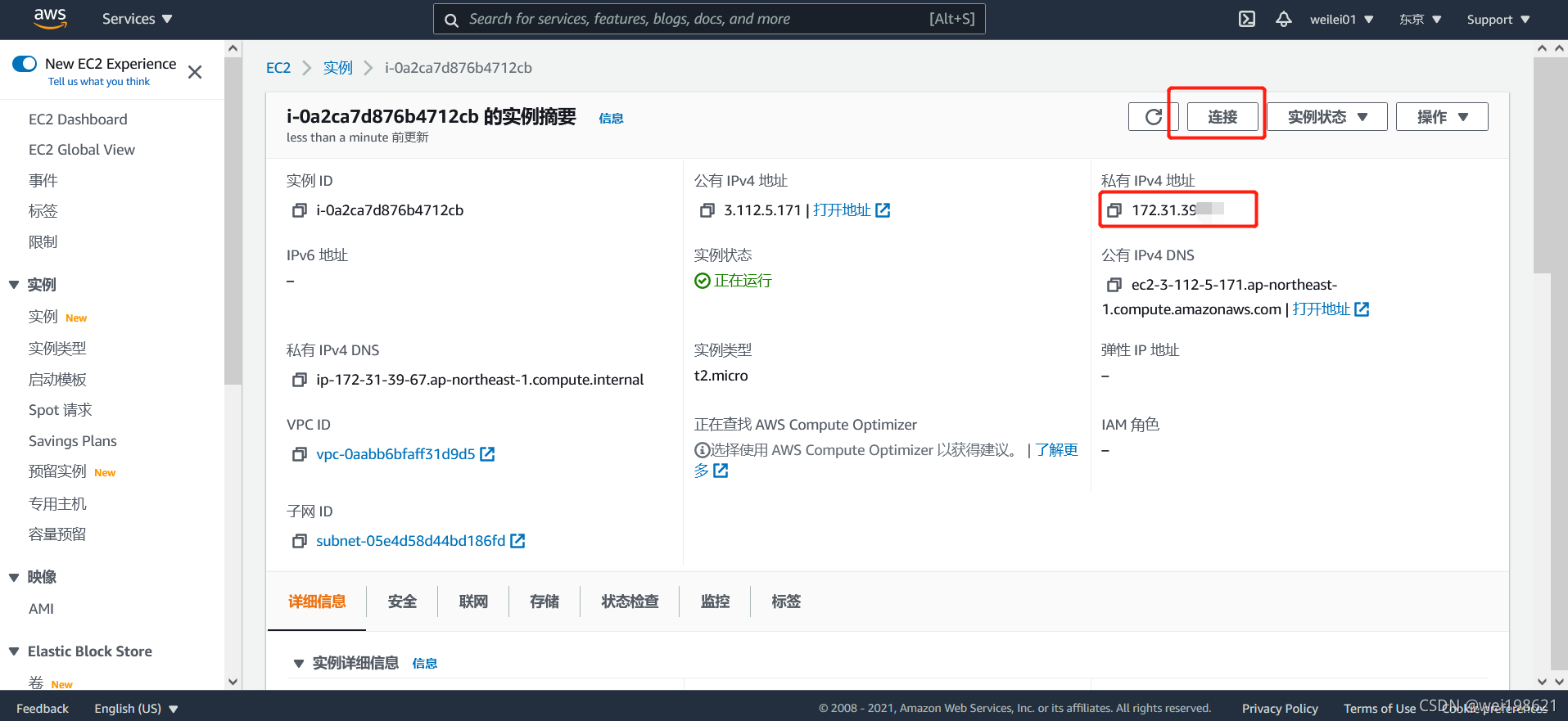
Task: Click the EC2 breadcrumb link
Action: pyautogui.click(x=278, y=68)
